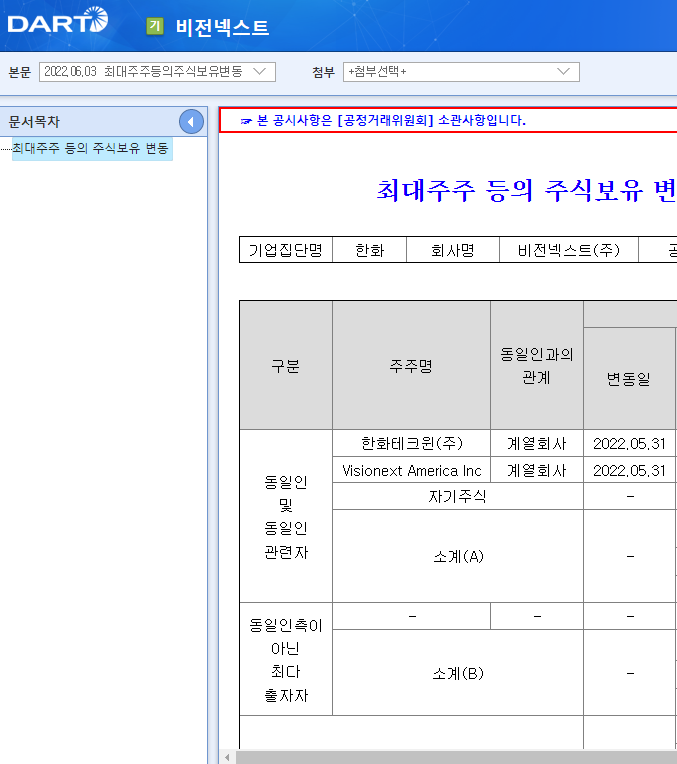Click 계열회사 in the 한화테크윈 row
Viewport: 677px width, 764px height.
click(537, 443)
